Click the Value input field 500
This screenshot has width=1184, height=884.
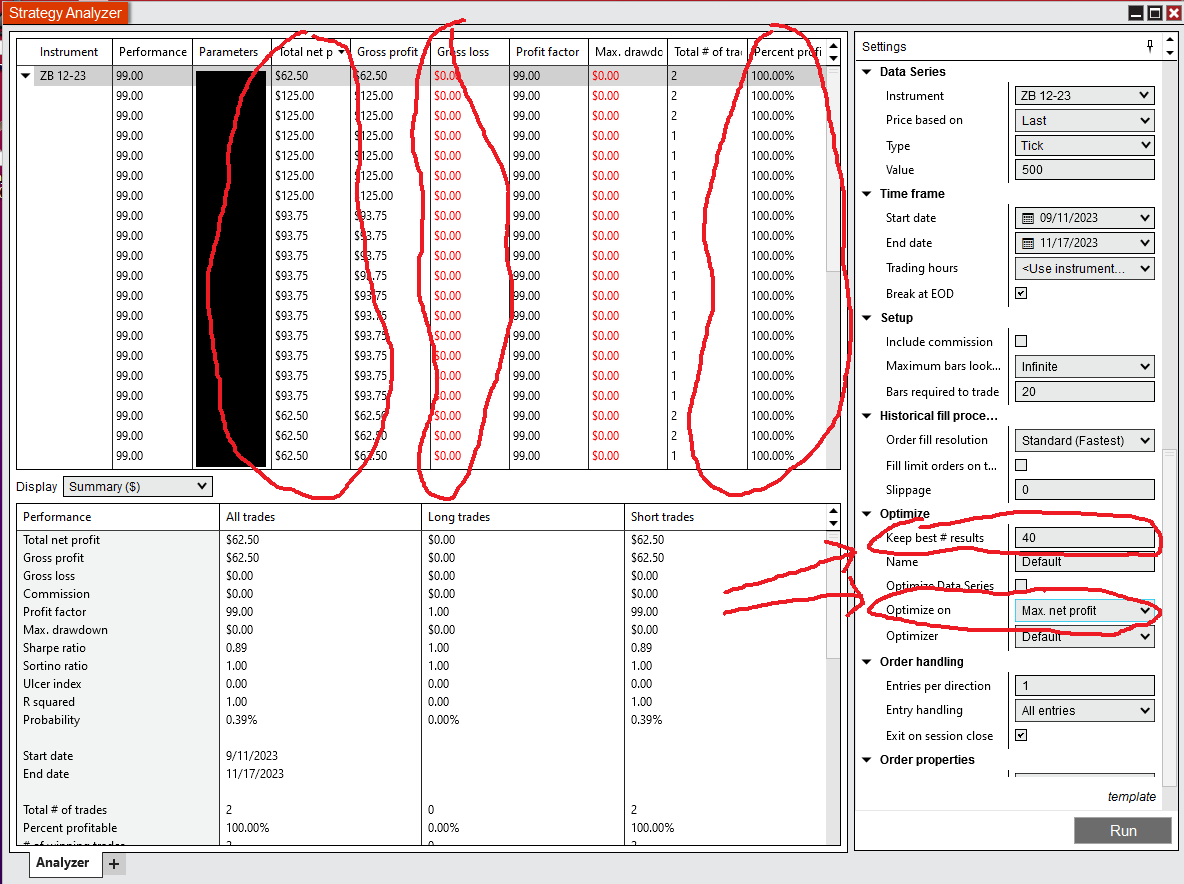click(1084, 170)
